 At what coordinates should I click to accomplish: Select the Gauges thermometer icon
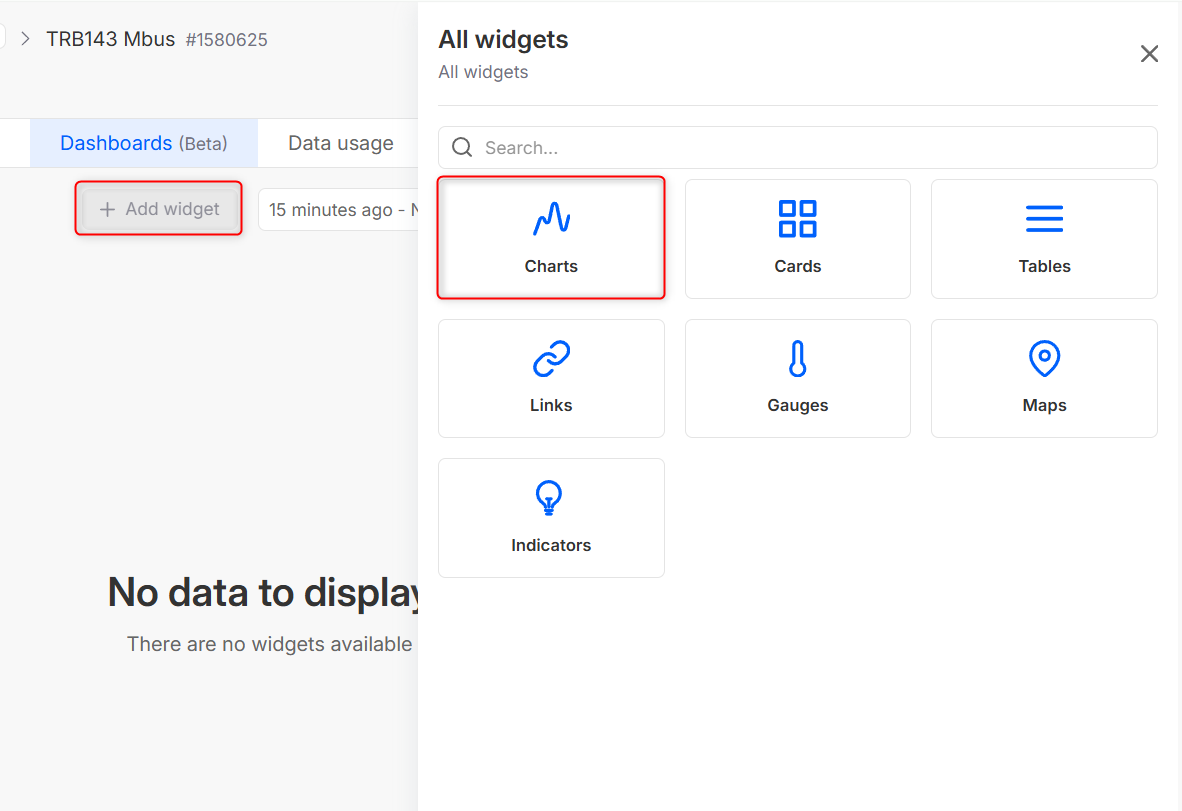click(797, 358)
